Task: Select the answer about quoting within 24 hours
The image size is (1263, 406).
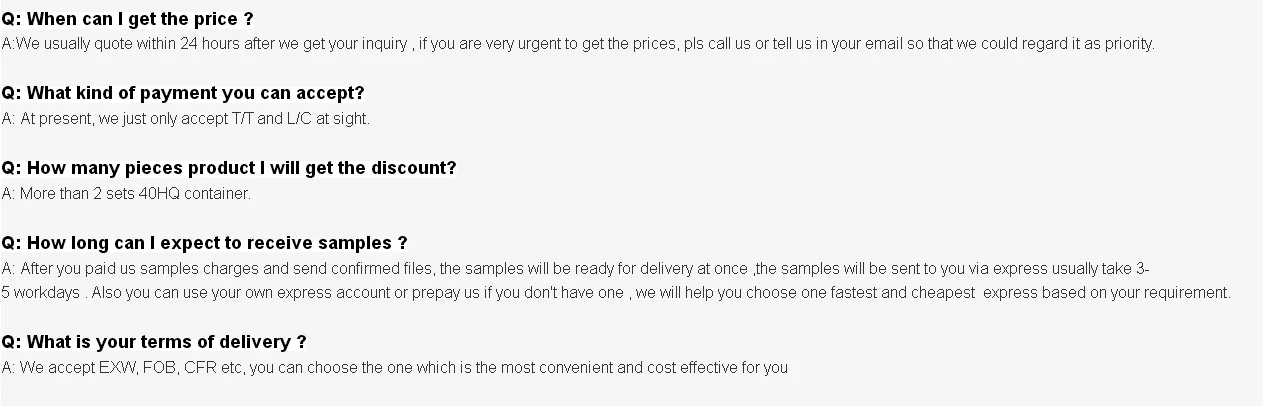Action: tap(578, 43)
